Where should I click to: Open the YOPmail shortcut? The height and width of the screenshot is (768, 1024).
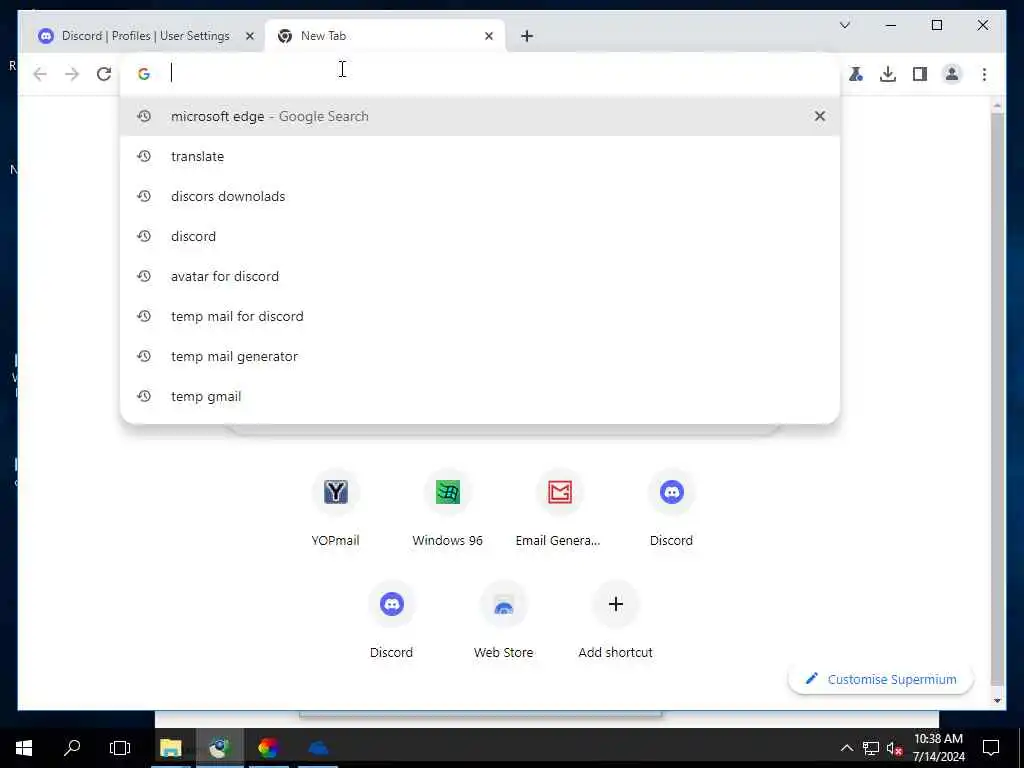click(x=335, y=508)
